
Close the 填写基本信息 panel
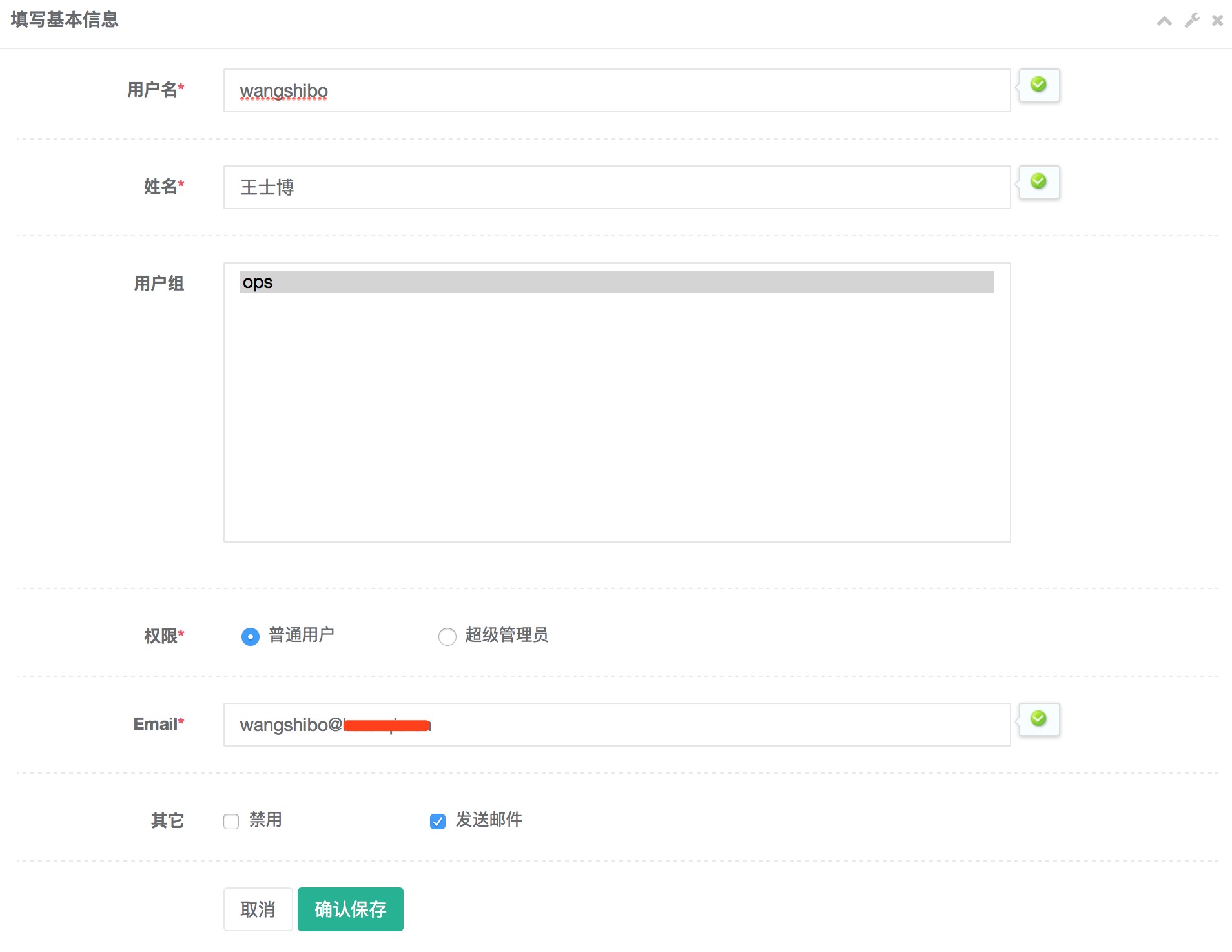1217,21
